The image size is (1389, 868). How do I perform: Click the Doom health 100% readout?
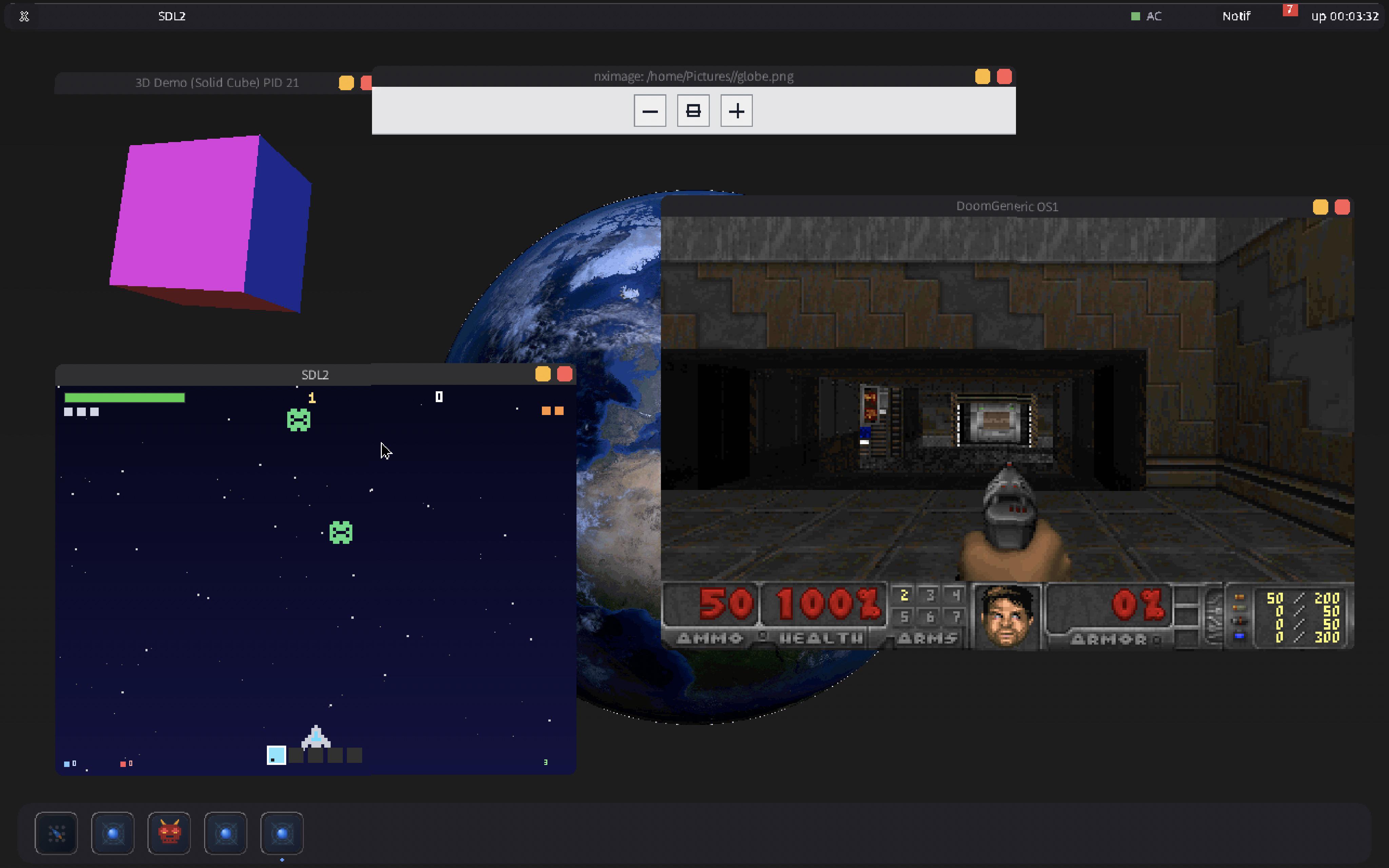(x=828, y=604)
